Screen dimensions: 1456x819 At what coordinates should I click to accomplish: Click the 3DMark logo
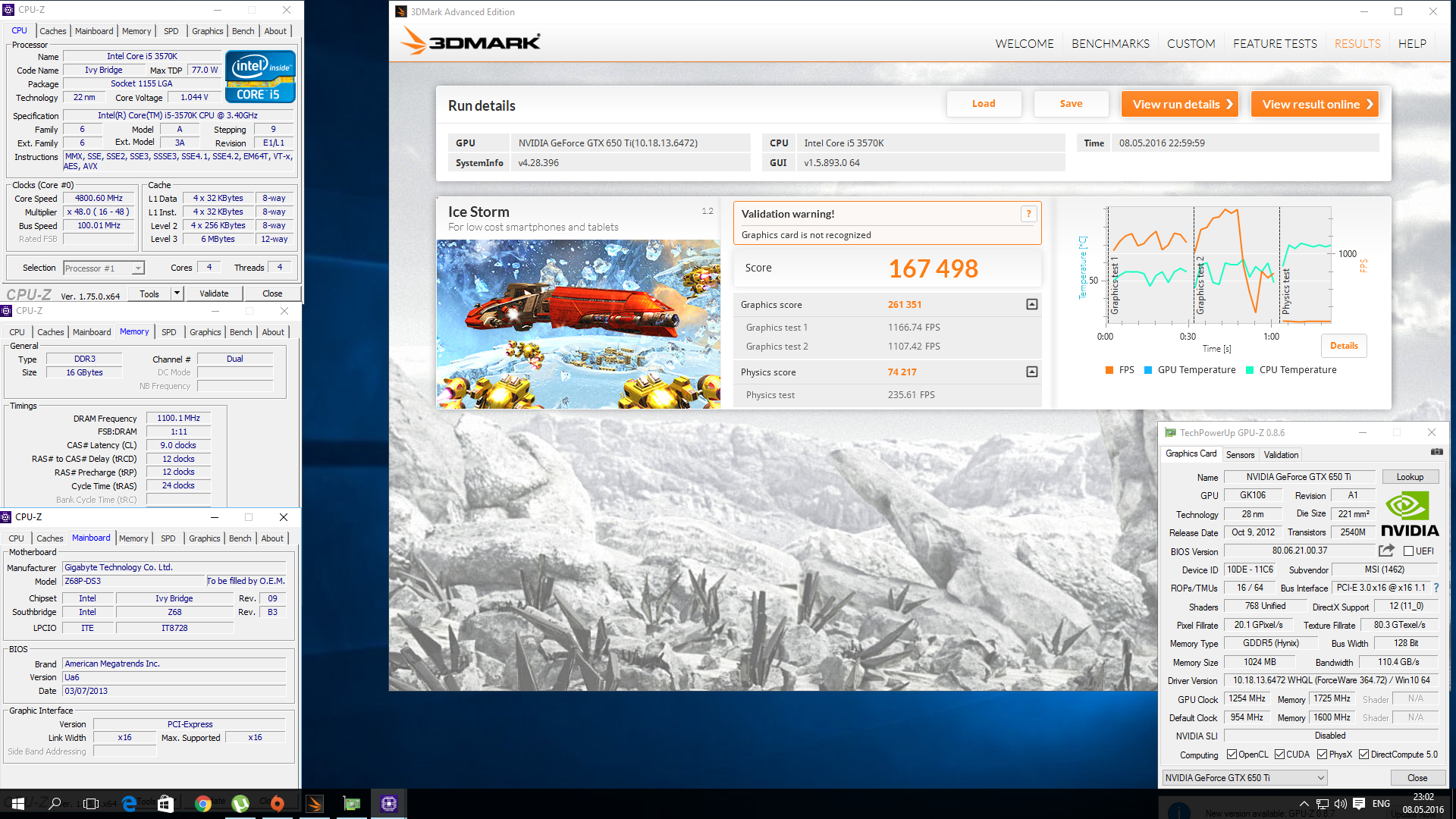[470, 42]
